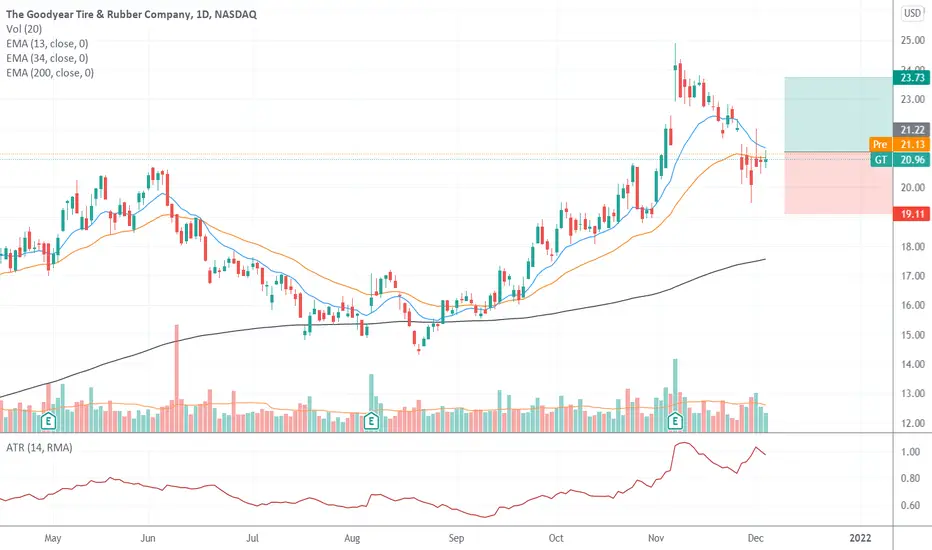This screenshot has height=550, width=932.
Task: Click the Jun label on time axis
Action: (x=148, y=538)
